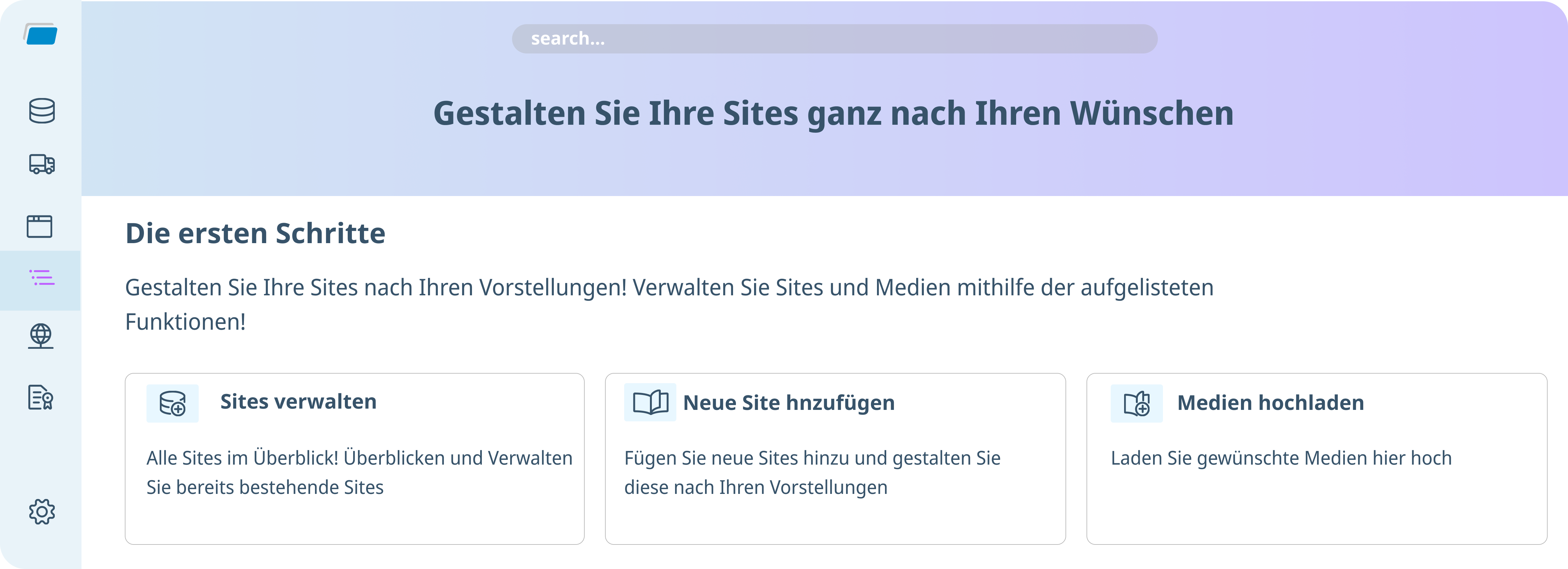The image size is (1568, 569).
Task: Open settings gear in sidebar
Action: click(x=41, y=512)
